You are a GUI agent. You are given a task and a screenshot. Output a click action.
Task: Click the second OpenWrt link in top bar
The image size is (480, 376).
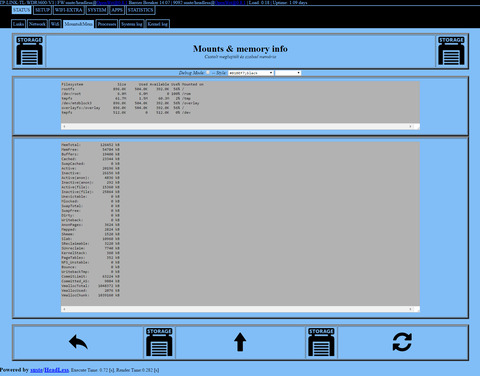(x=230, y=2)
